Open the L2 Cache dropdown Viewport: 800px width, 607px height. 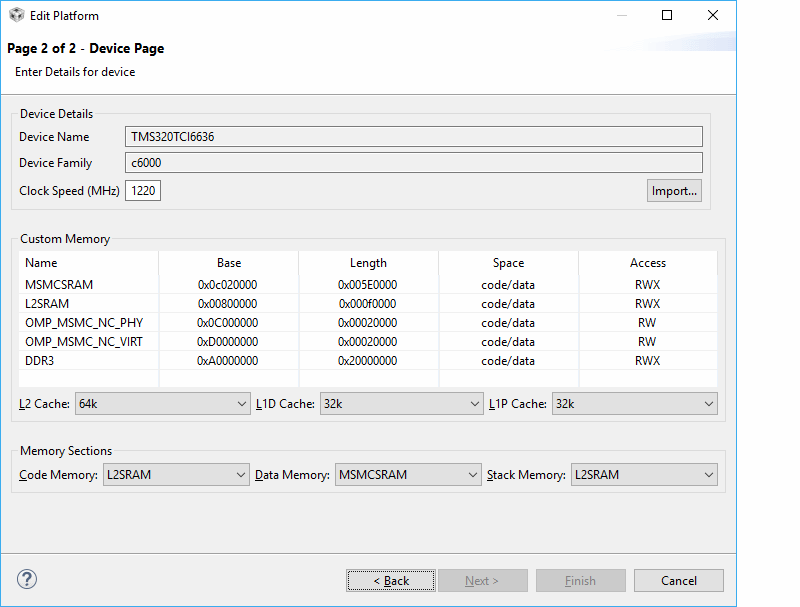pos(162,404)
